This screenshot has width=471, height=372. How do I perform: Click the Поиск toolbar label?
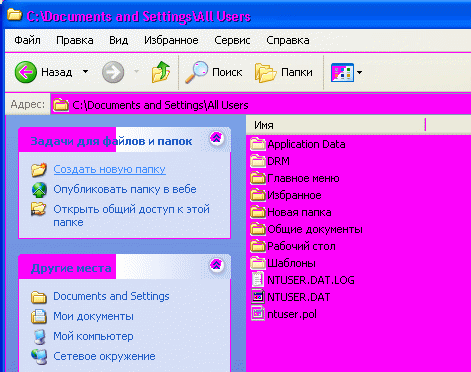coord(227,72)
